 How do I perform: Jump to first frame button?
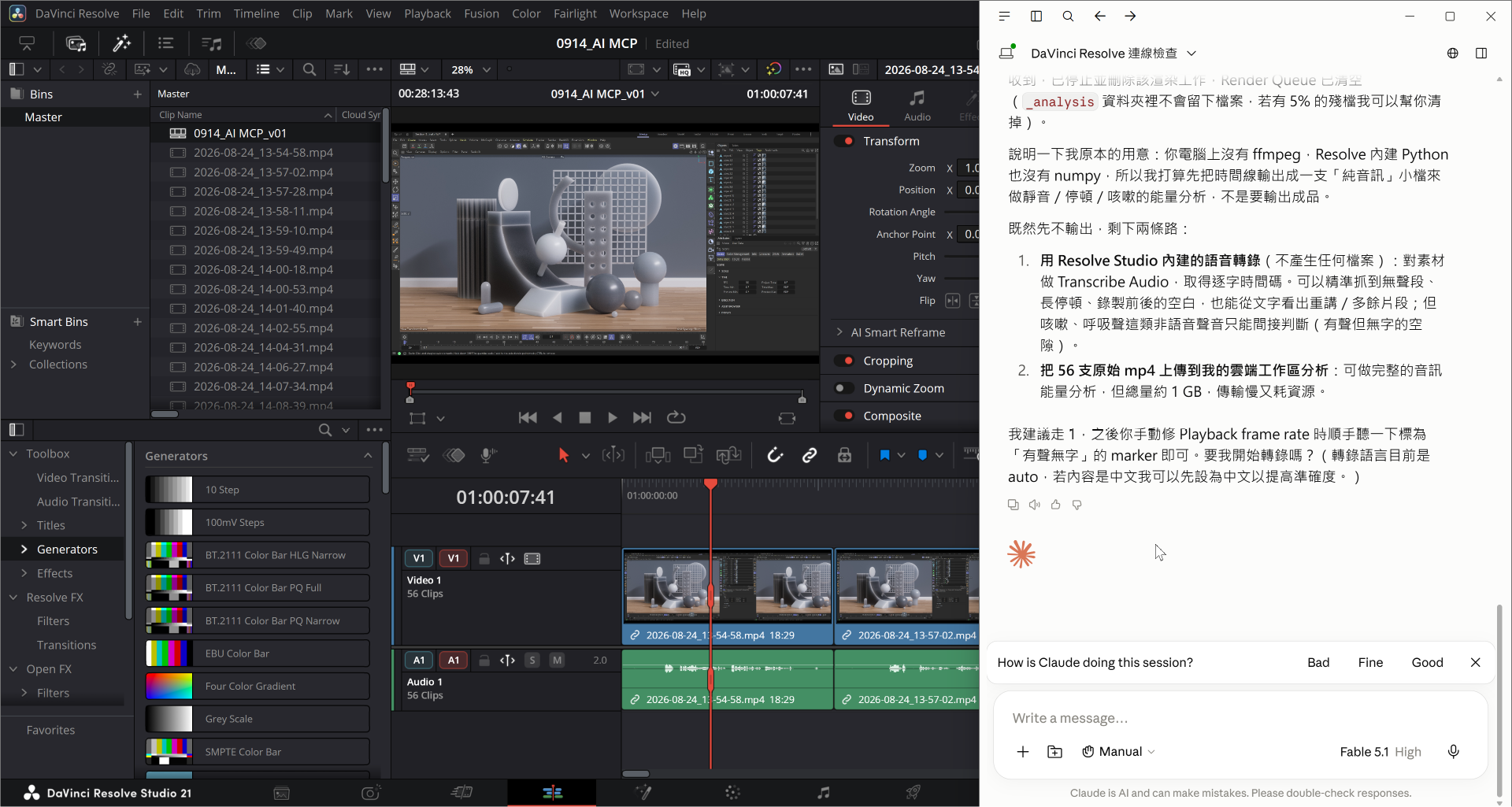(x=528, y=417)
